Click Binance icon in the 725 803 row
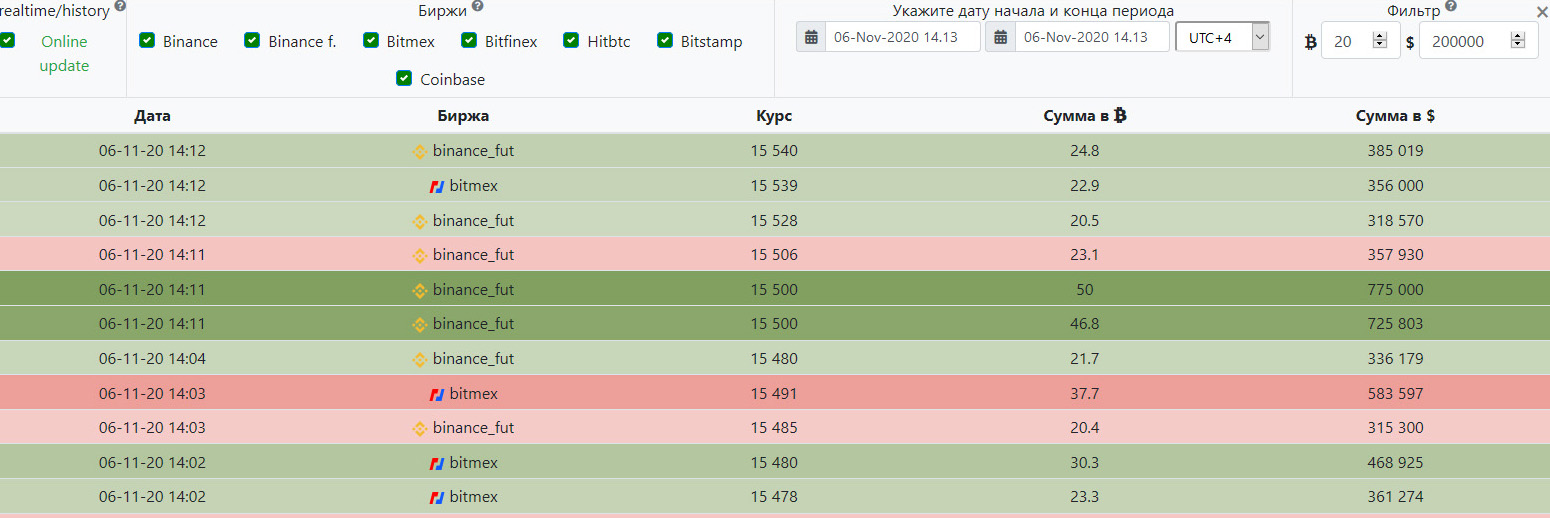The width and height of the screenshot is (1550, 518). tap(420, 324)
